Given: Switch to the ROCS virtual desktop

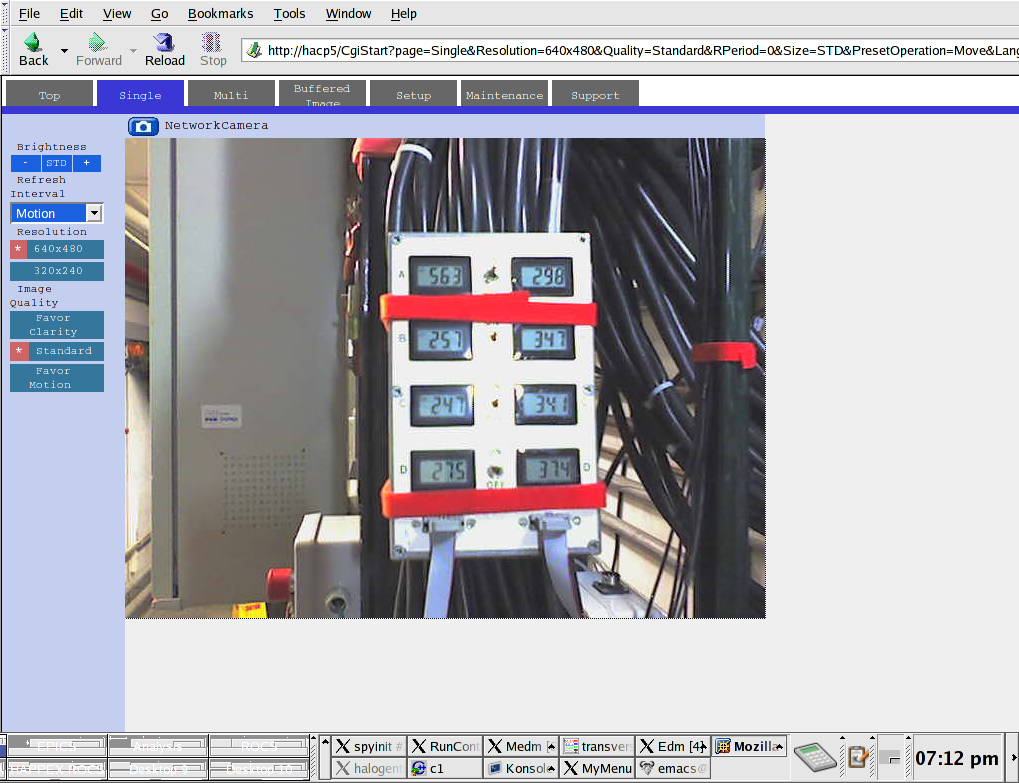Looking at the screenshot, I should [259, 746].
